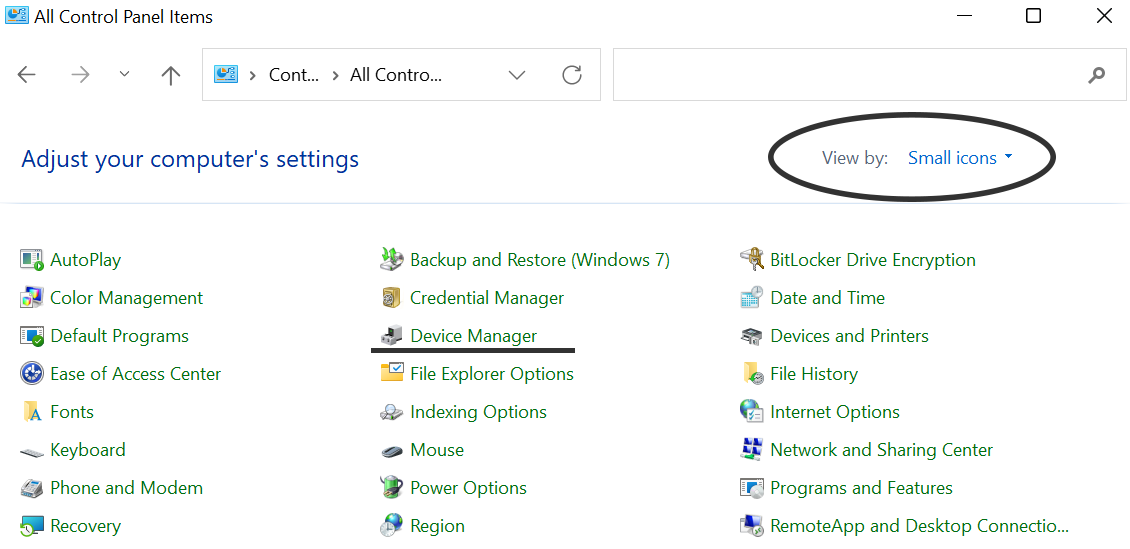The width and height of the screenshot is (1130, 549).
Task: Expand the address bar history dropdown
Action: pyautogui.click(x=517, y=75)
